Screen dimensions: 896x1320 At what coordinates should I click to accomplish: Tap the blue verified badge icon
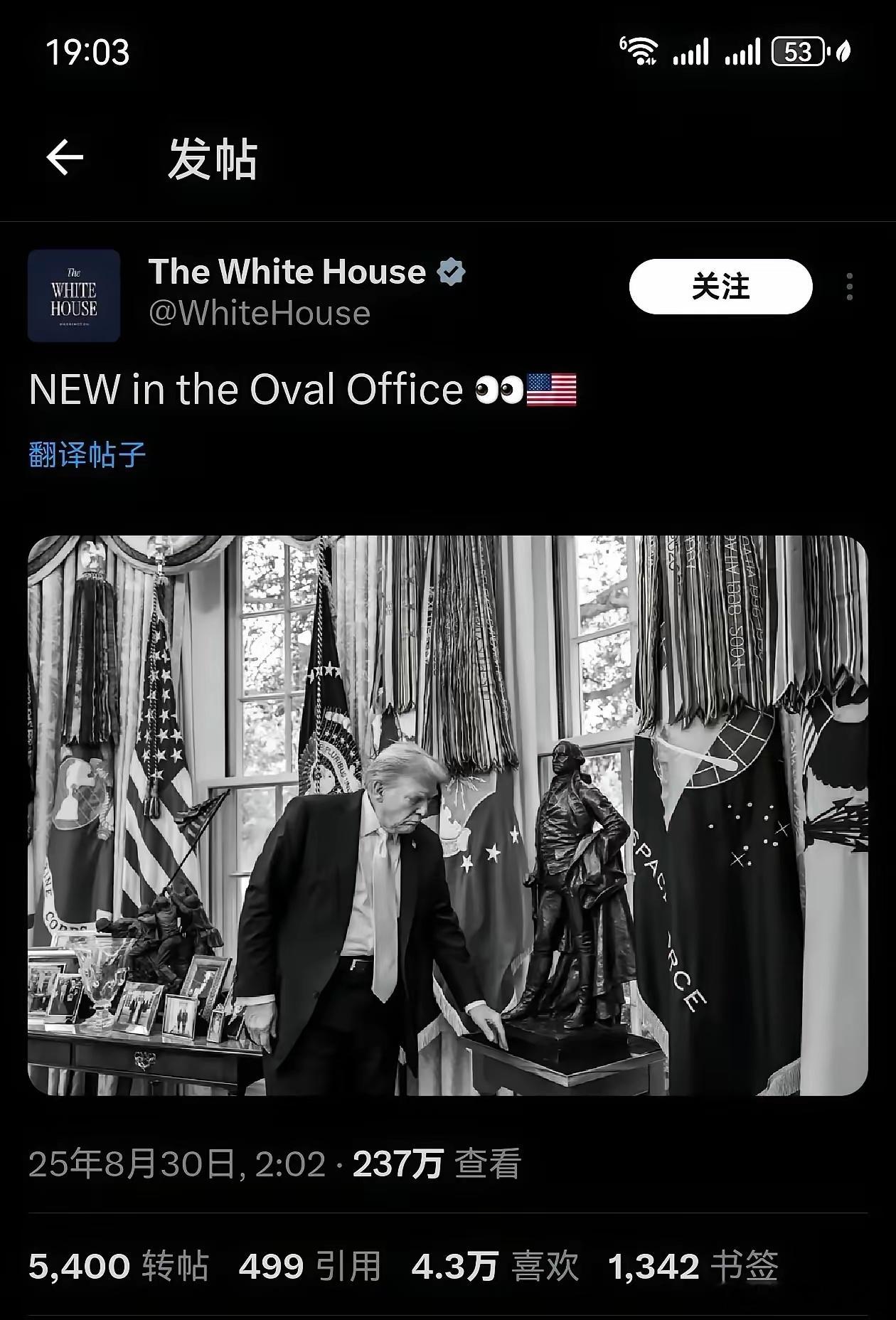pyautogui.click(x=451, y=272)
